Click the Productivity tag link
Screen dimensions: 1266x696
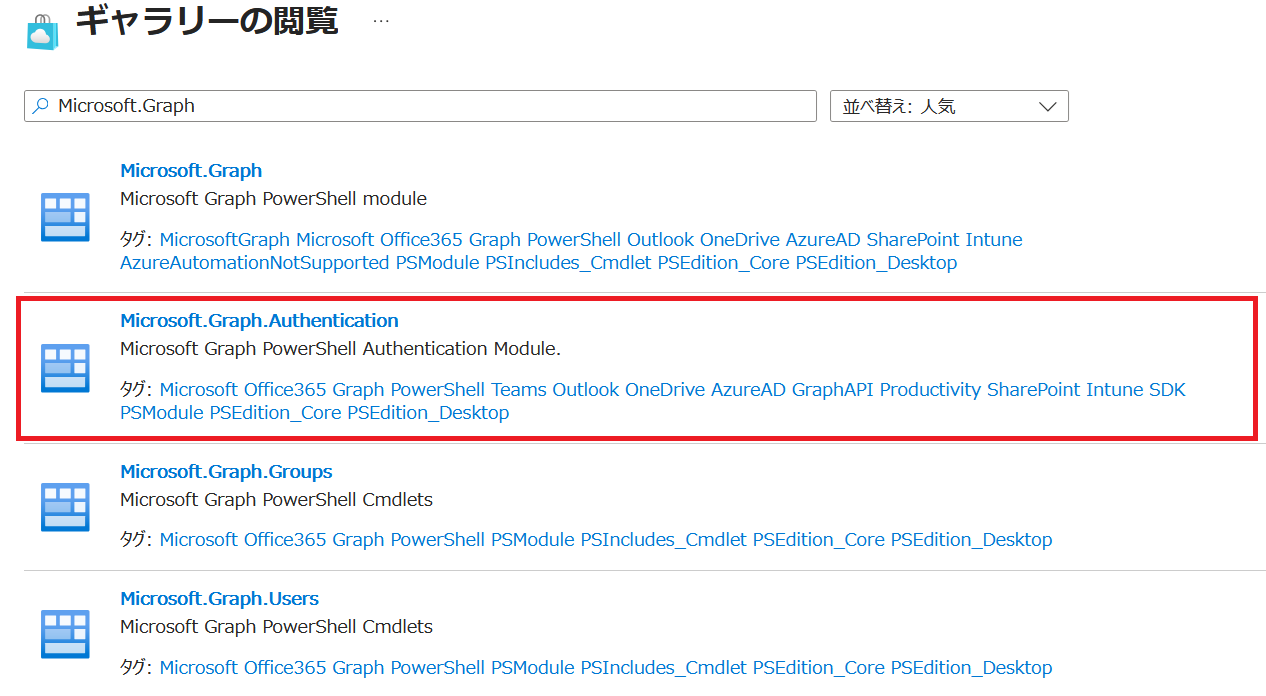pos(930,390)
